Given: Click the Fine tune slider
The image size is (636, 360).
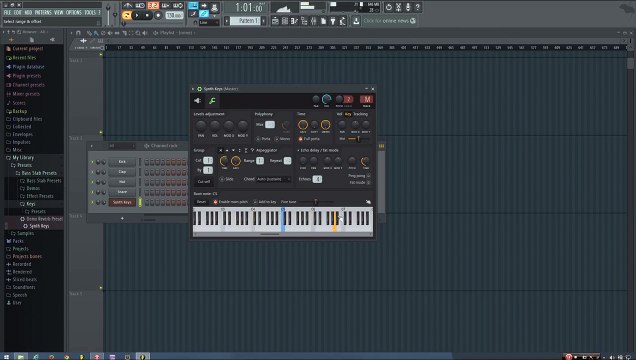Looking at the screenshot, I should pyautogui.click(x=316, y=201).
